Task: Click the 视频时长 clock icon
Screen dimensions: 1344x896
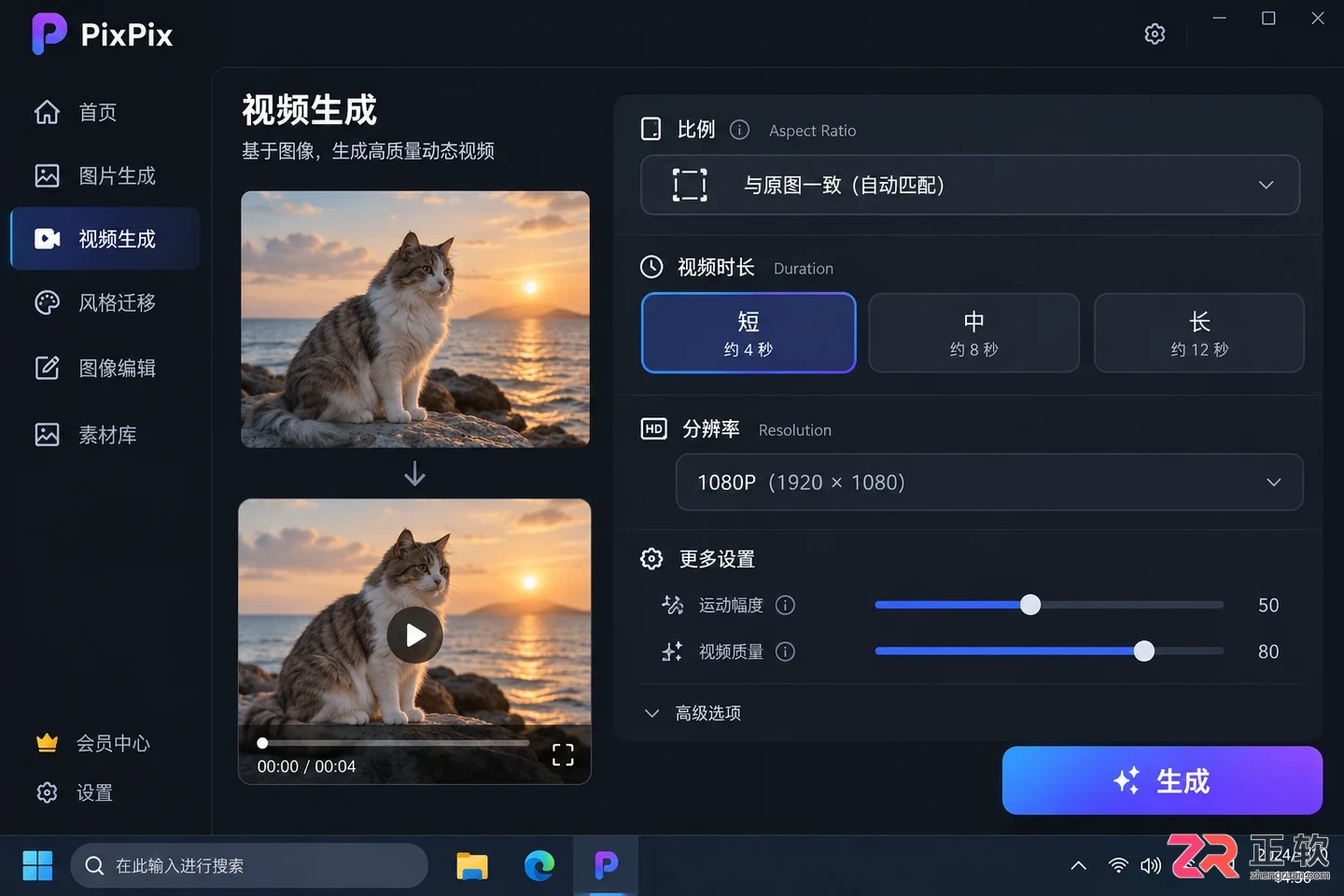Action: click(x=651, y=267)
